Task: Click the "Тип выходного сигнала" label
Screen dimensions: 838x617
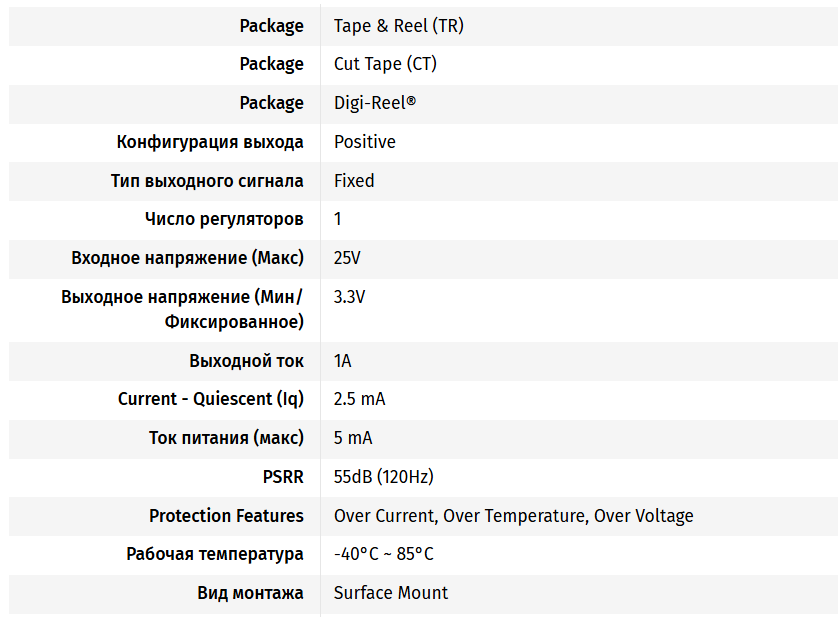Action: point(207,181)
